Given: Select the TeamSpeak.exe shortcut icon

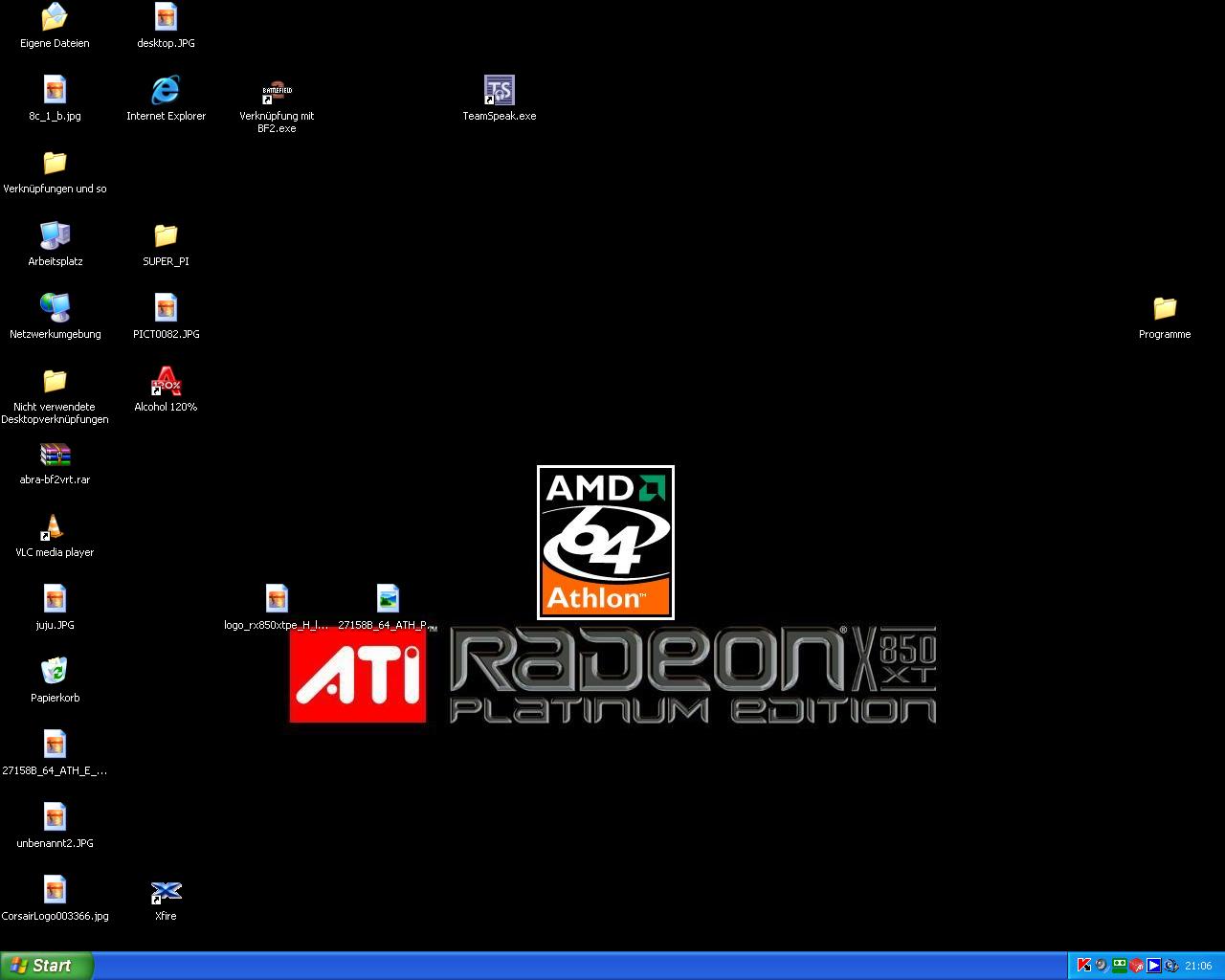Looking at the screenshot, I should [x=499, y=90].
